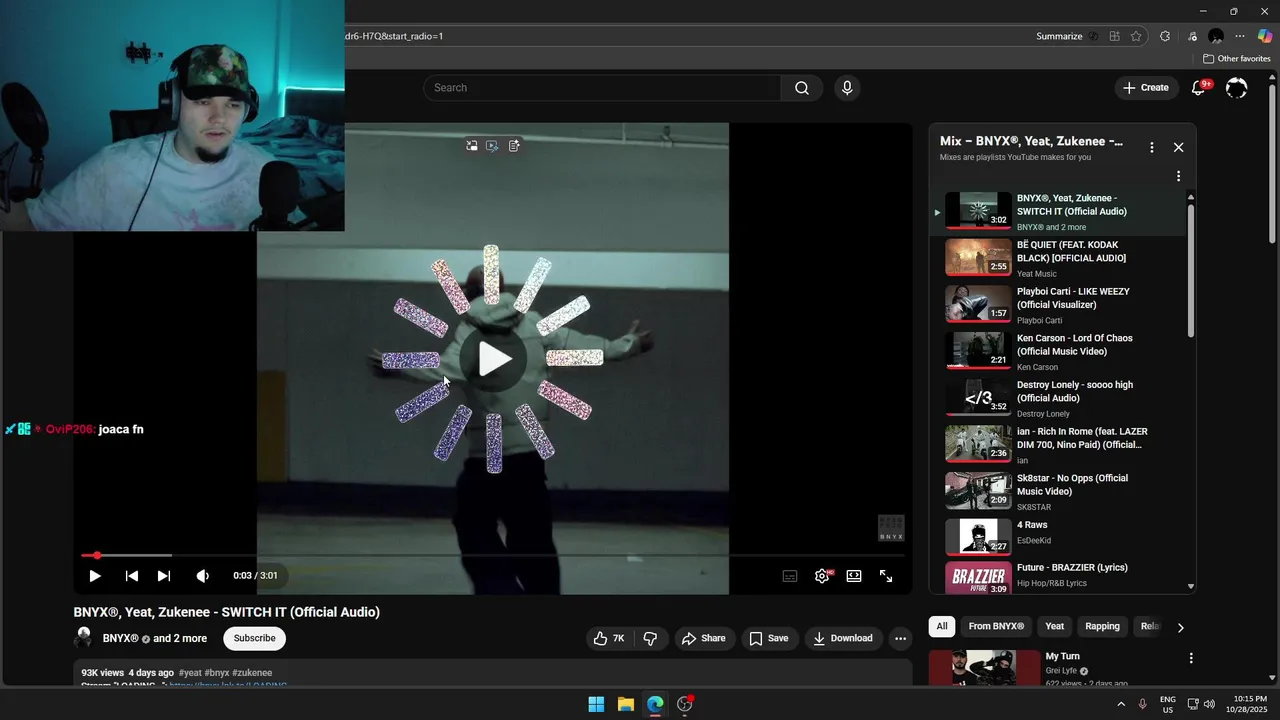Select Playboi Carti - LIKE WEEZY thumbnail
1280x720 pixels.
pyautogui.click(x=978, y=304)
